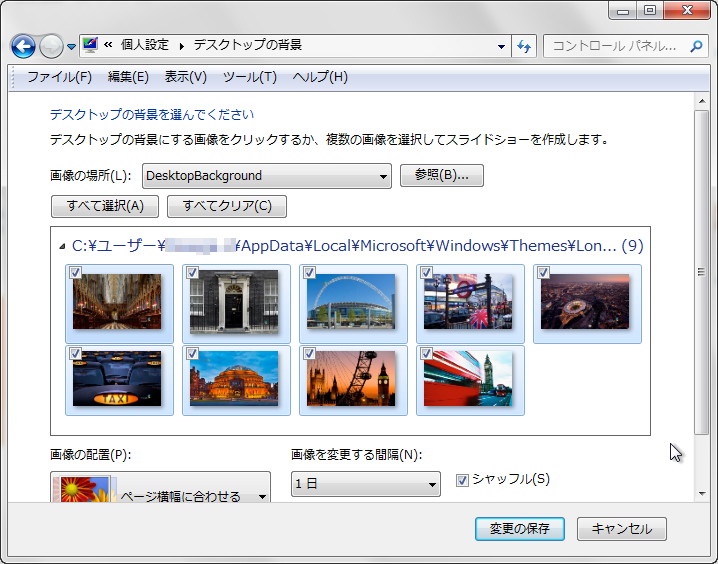Screen dimensions: 718x564
Task: Open the 1 日 interval dropdown
Action: [366, 484]
